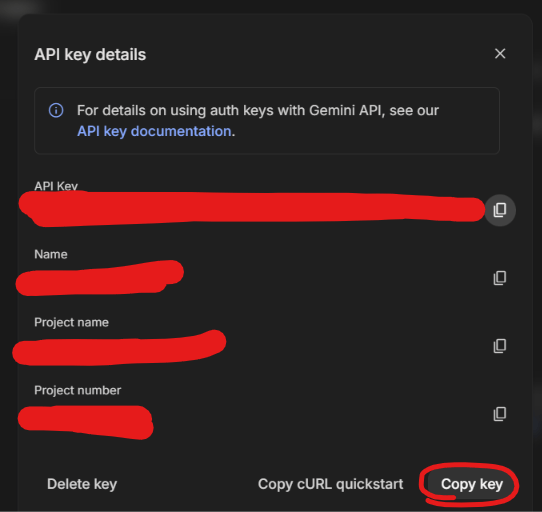This screenshot has width=542, height=512.
Task: Click the Gemini API auth keys info text
Action: pos(258,121)
